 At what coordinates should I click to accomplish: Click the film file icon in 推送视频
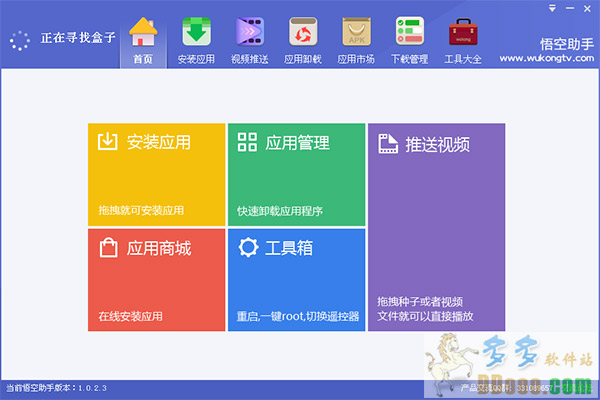pos(388,144)
